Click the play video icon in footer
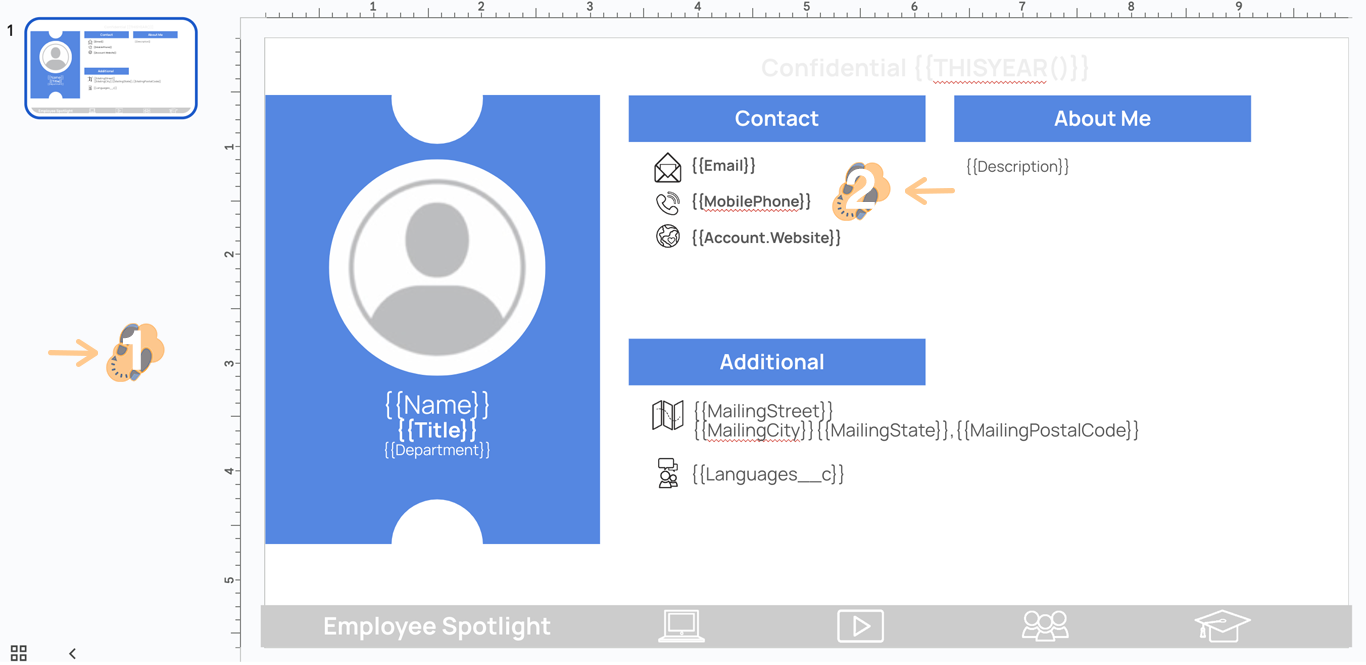Image resolution: width=1366 pixels, height=665 pixels. pos(860,626)
